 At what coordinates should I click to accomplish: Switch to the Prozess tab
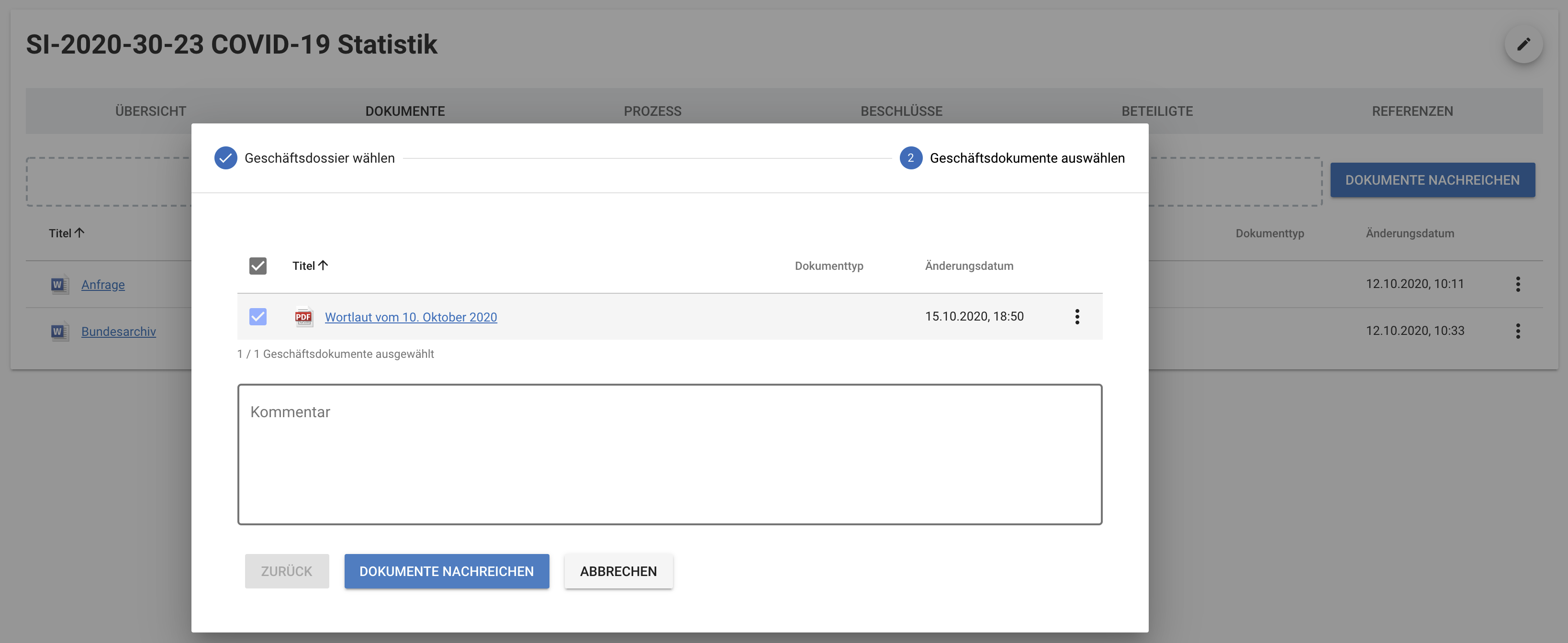652,111
